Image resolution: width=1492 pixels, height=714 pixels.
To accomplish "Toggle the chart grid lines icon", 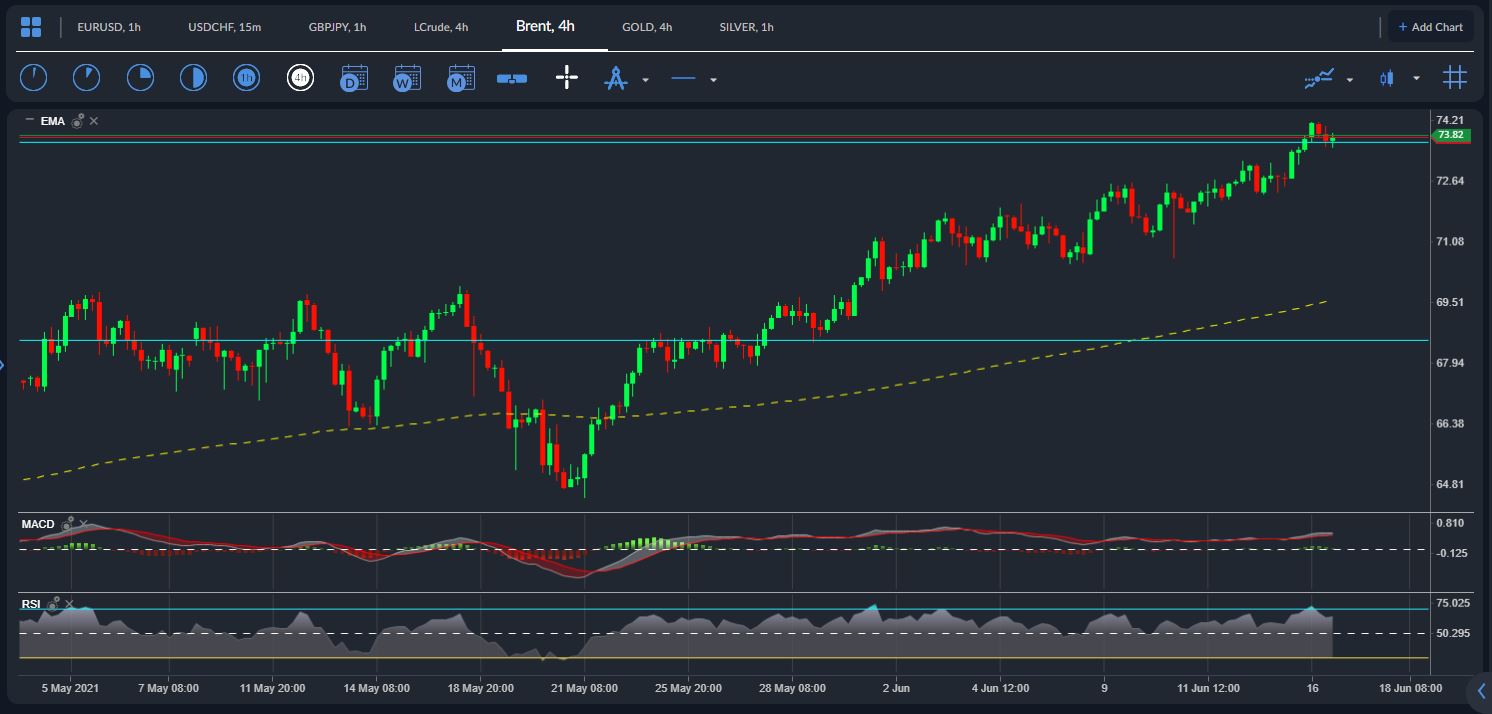I will coord(1454,77).
